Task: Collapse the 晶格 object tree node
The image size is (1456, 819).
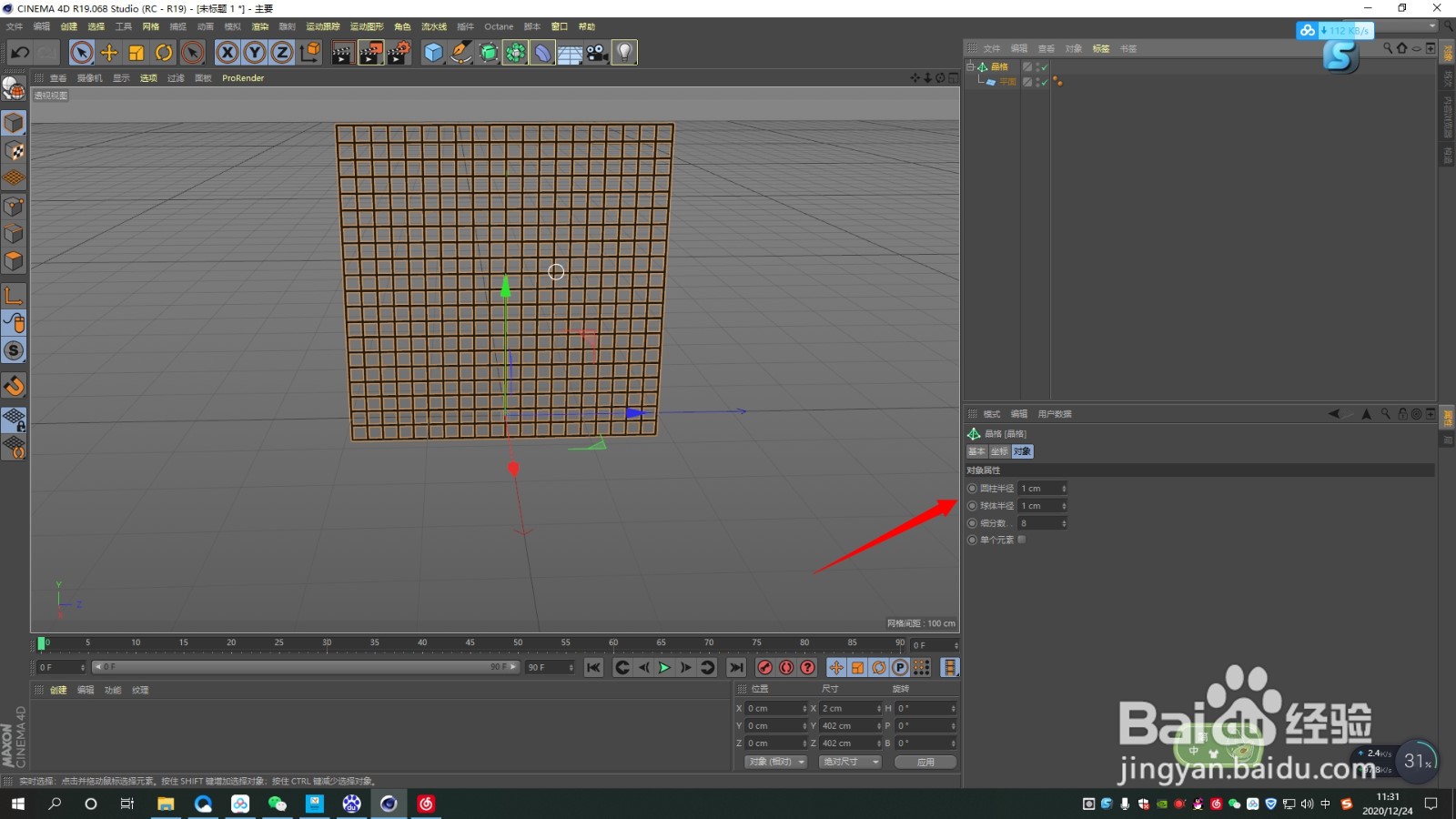Action: pos(970,66)
